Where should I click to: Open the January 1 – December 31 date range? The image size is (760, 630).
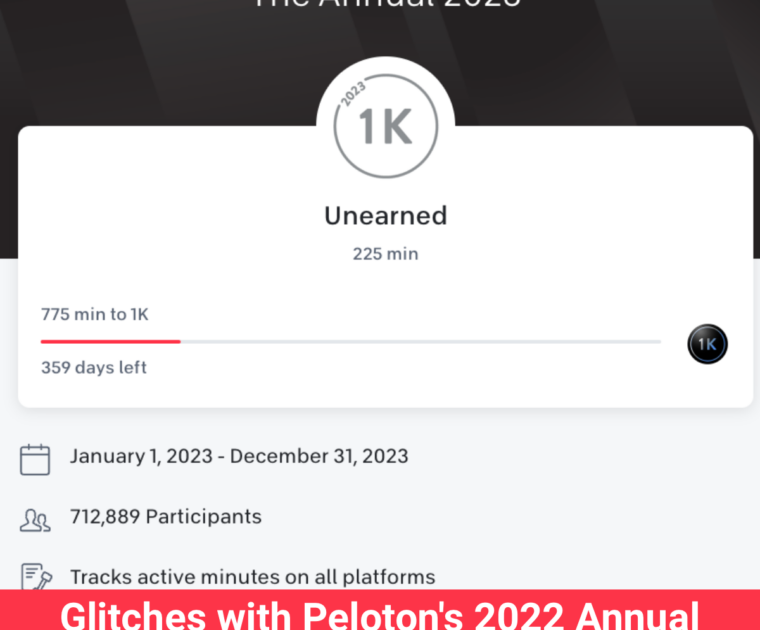[x=239, y=456]
